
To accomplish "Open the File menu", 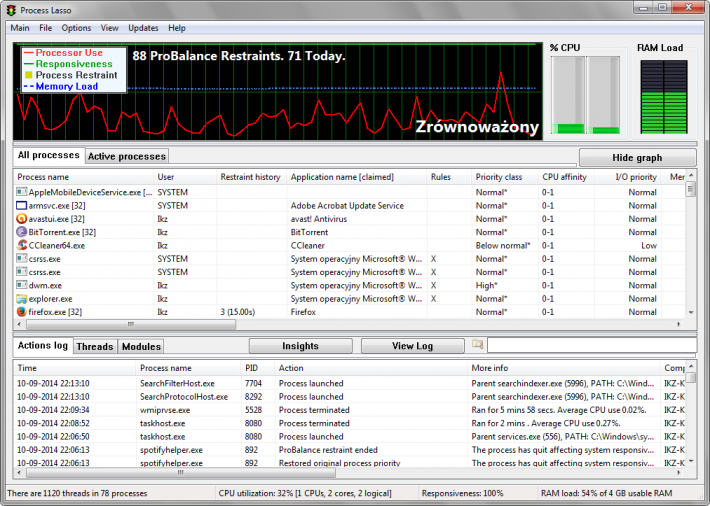I will click(45, 28).
